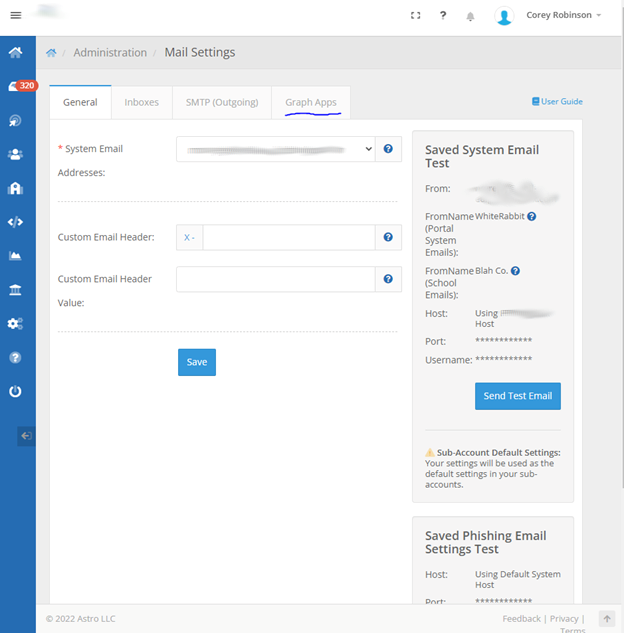
Task: Collapse the sidebar with the arrow button
Action: tap(26, 436)
